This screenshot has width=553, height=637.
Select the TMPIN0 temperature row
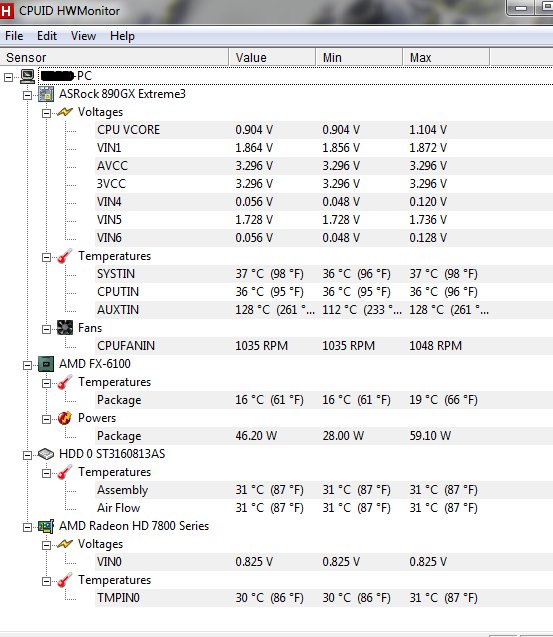point(324,598)
